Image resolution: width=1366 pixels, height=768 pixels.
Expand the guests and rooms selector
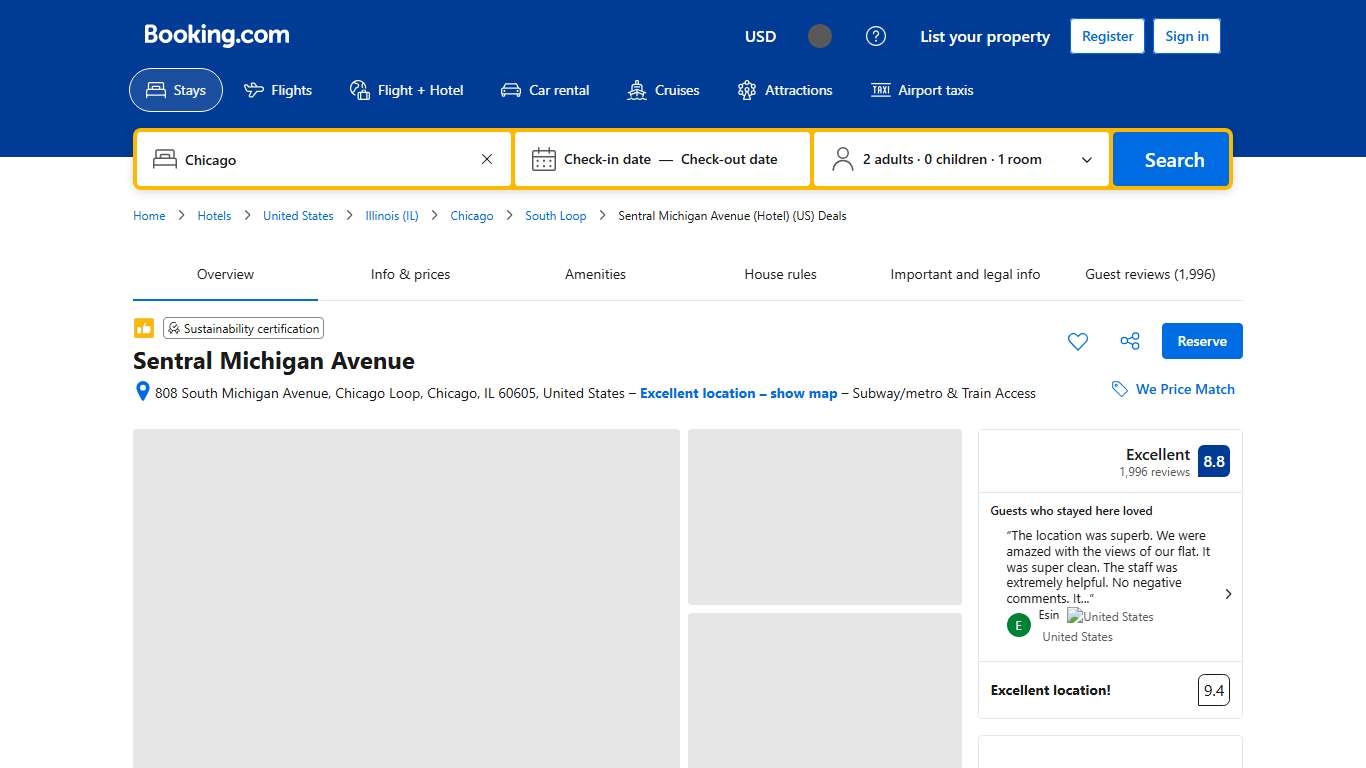click(1087, 158)
